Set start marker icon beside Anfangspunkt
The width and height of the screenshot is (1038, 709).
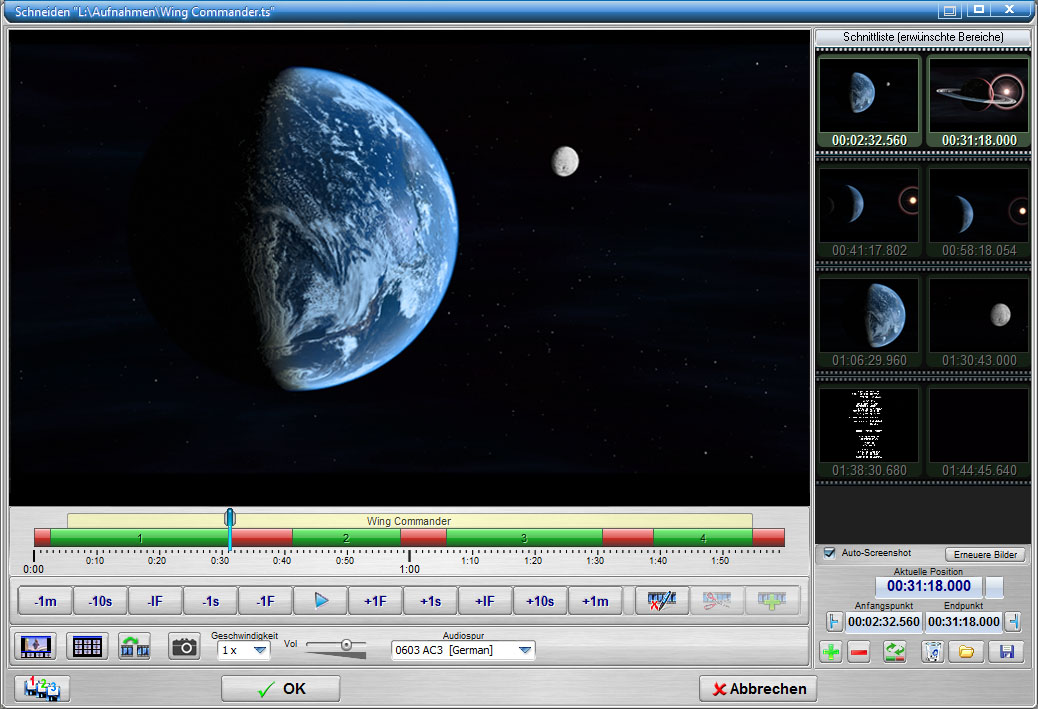834,622
